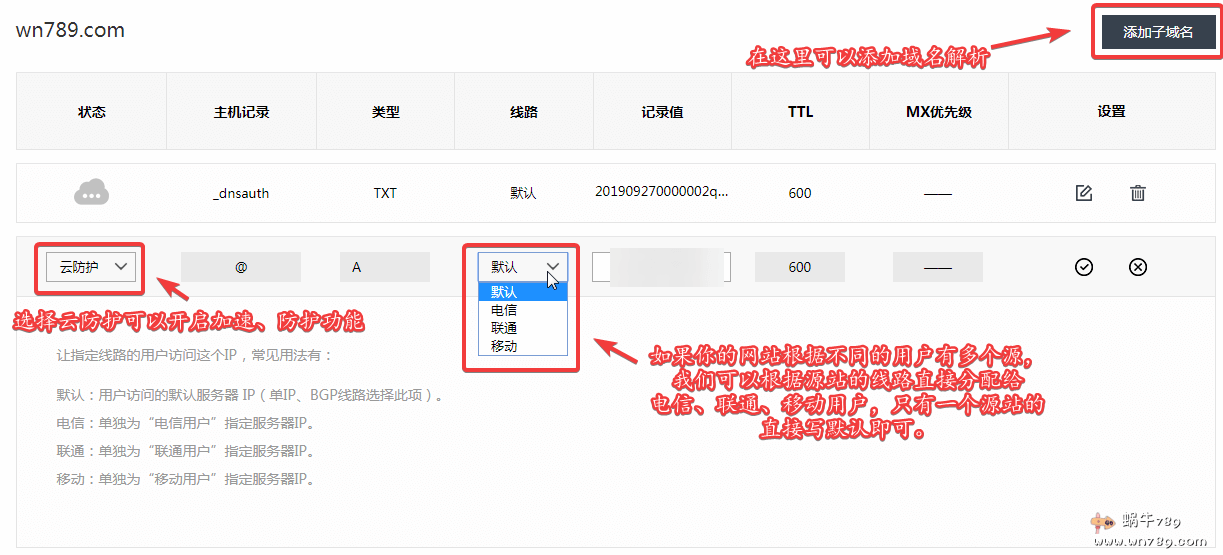
Task: Click the TTL field showing 600
Action: (799, 267)
